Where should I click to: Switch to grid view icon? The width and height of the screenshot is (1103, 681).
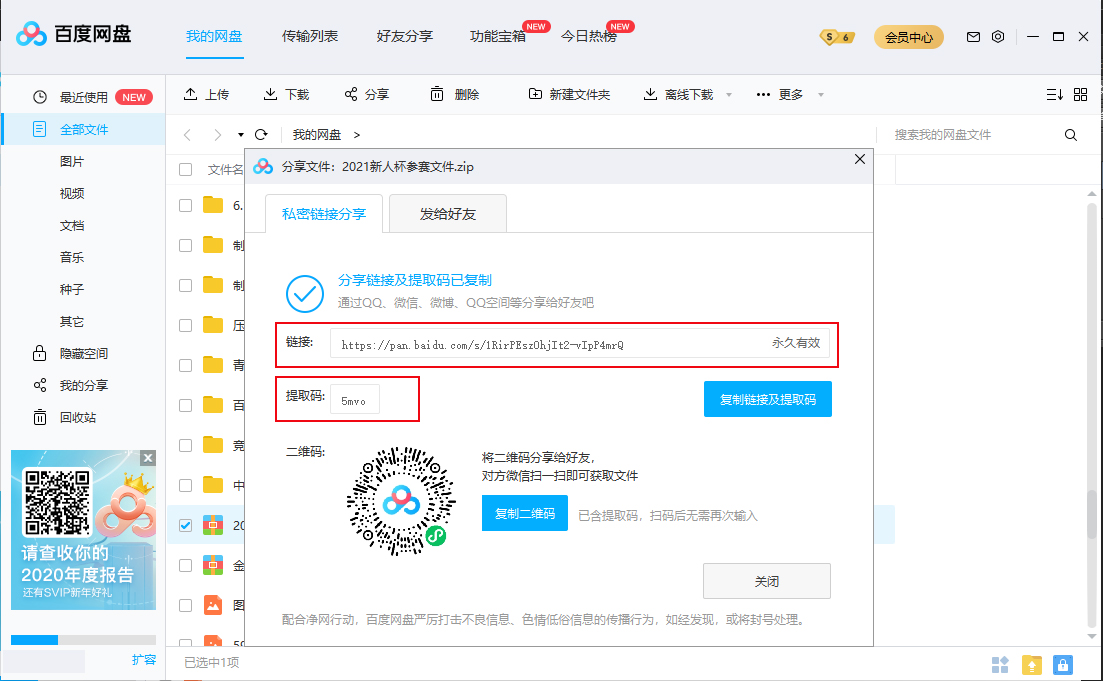[1080, 94]
